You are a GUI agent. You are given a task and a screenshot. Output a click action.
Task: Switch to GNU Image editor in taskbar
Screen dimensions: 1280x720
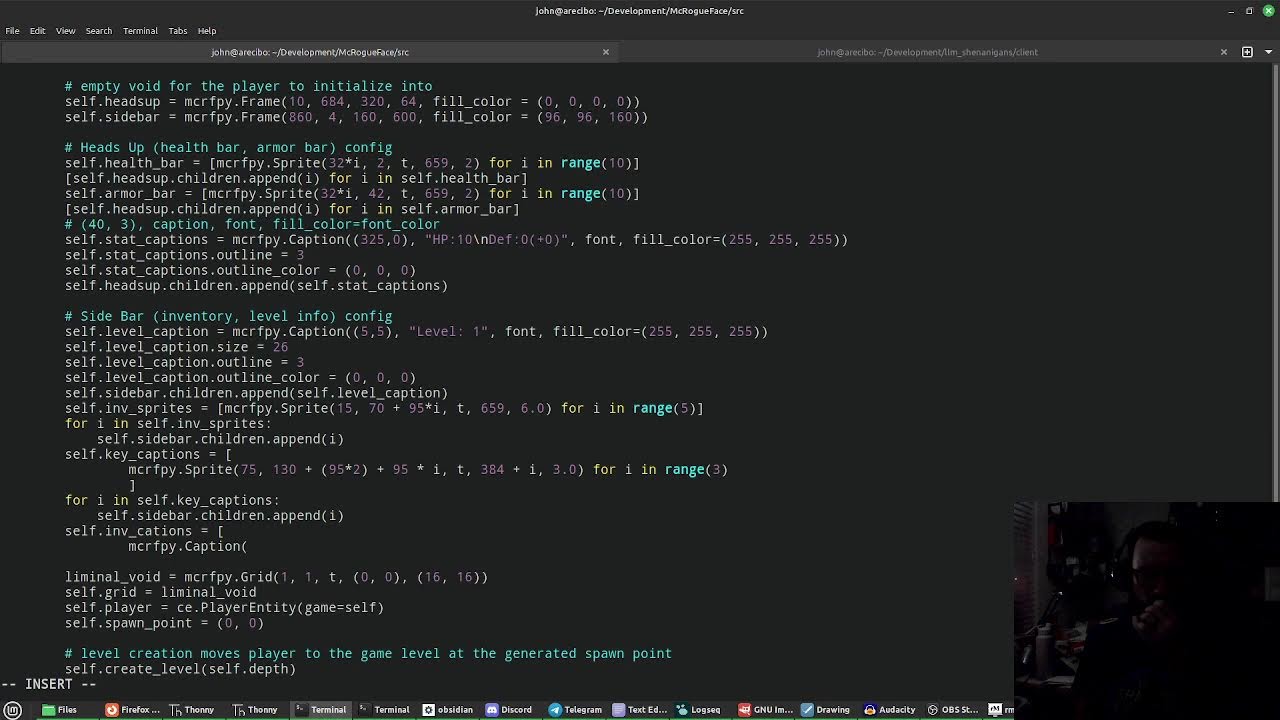click(x=765, y=710)
